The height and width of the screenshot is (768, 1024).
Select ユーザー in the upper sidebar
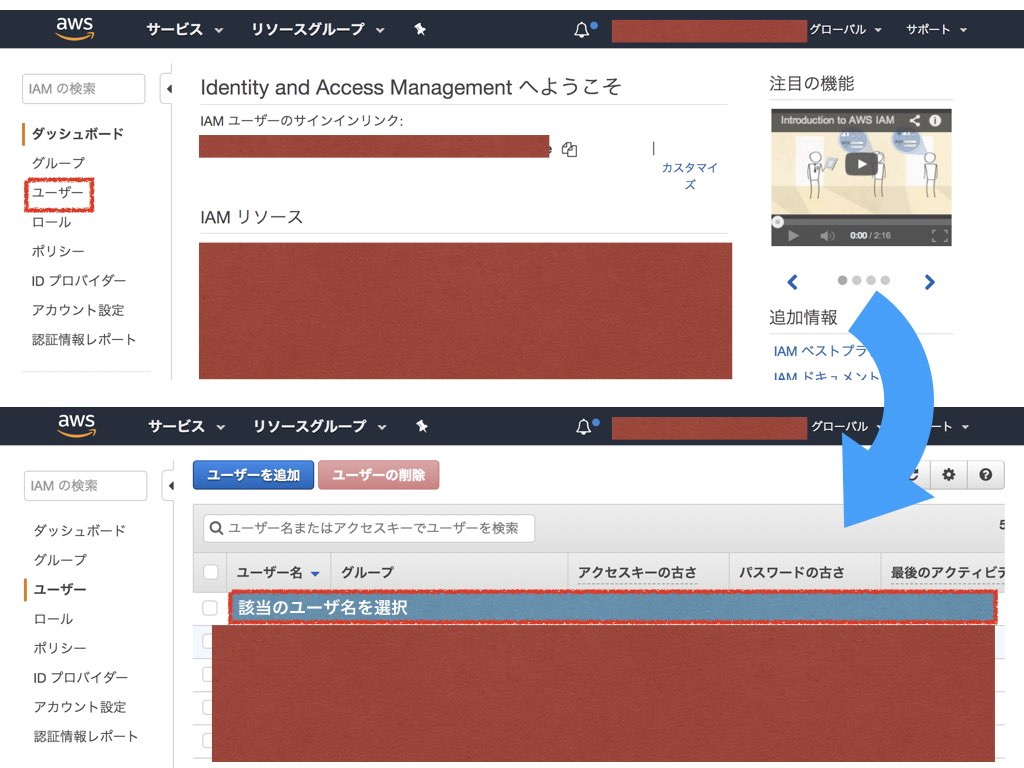[58, 193]
